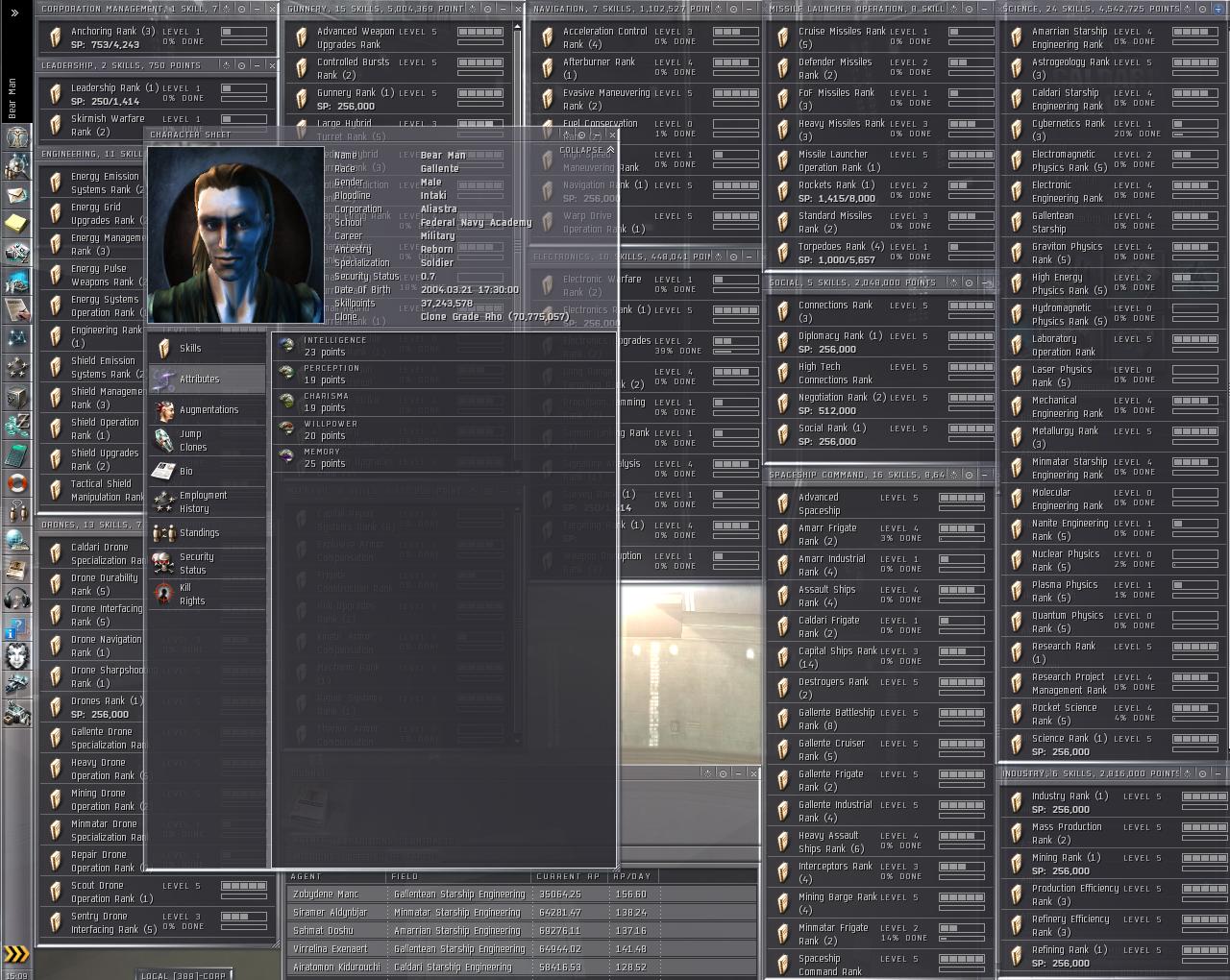1230x980 pixels.
Task: Click the circle icon in Spaceship Command header
Action: click(x=969, y=475)
